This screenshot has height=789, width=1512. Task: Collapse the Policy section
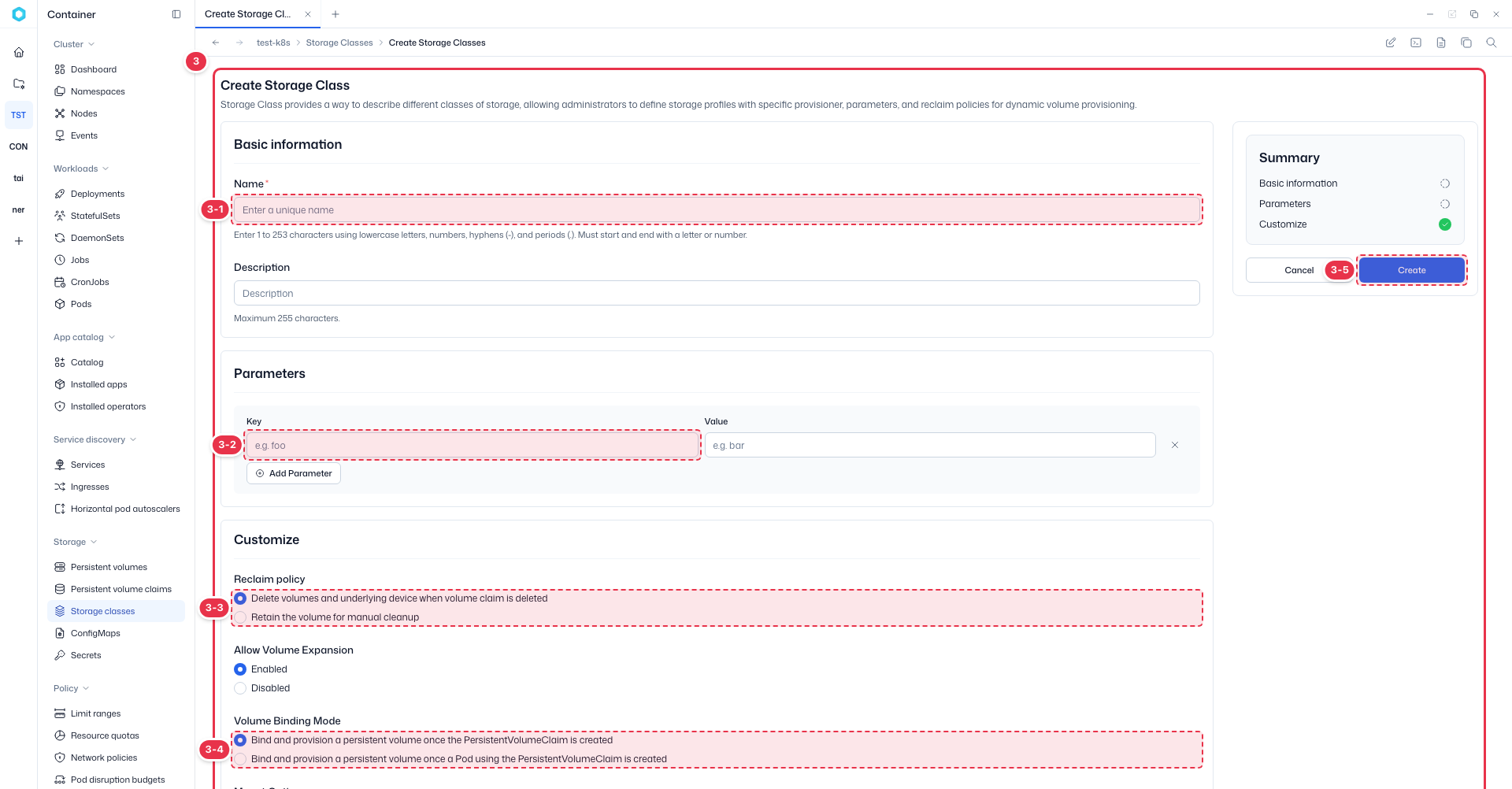point(71,688)
